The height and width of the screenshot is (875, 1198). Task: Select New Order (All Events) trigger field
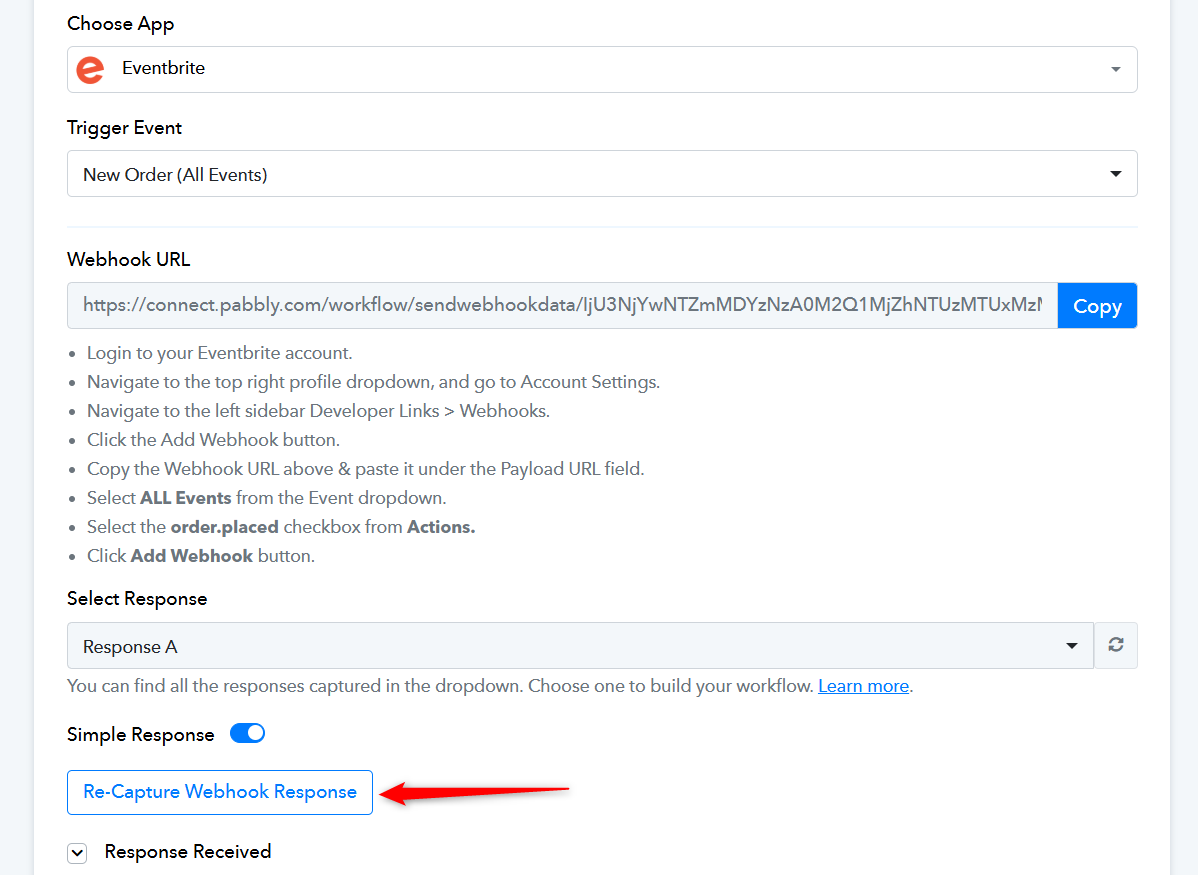point(602,173)
